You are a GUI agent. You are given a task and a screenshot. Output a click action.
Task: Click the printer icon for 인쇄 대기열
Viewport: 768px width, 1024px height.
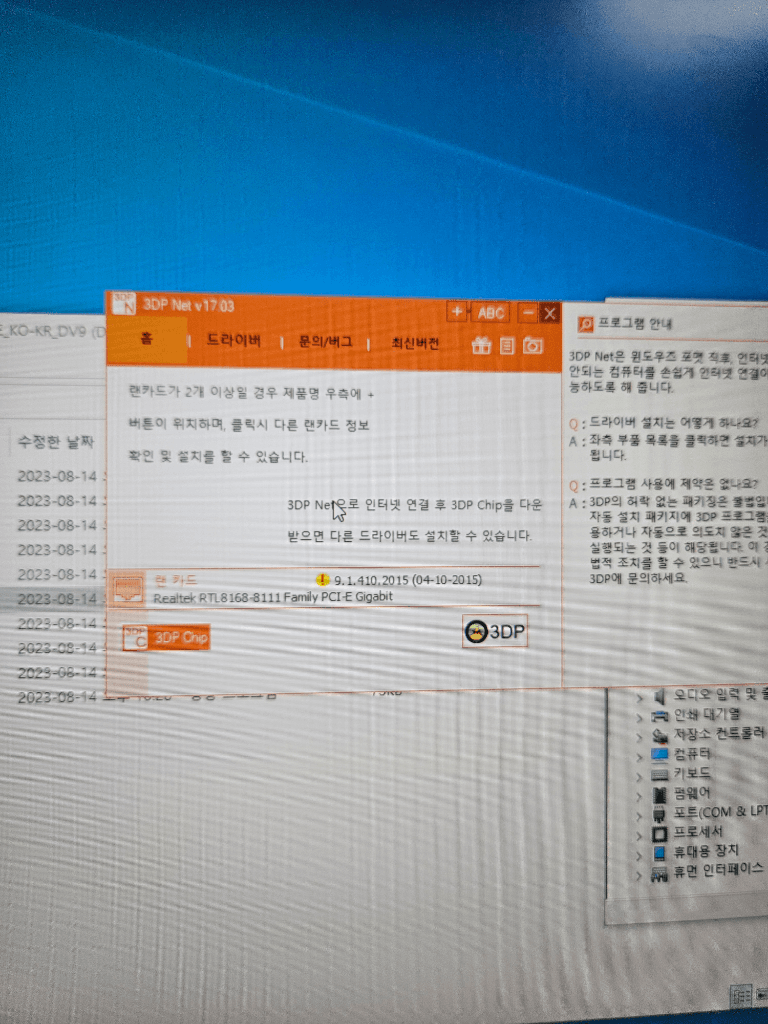pyautogui.click(x=660, y=716)
